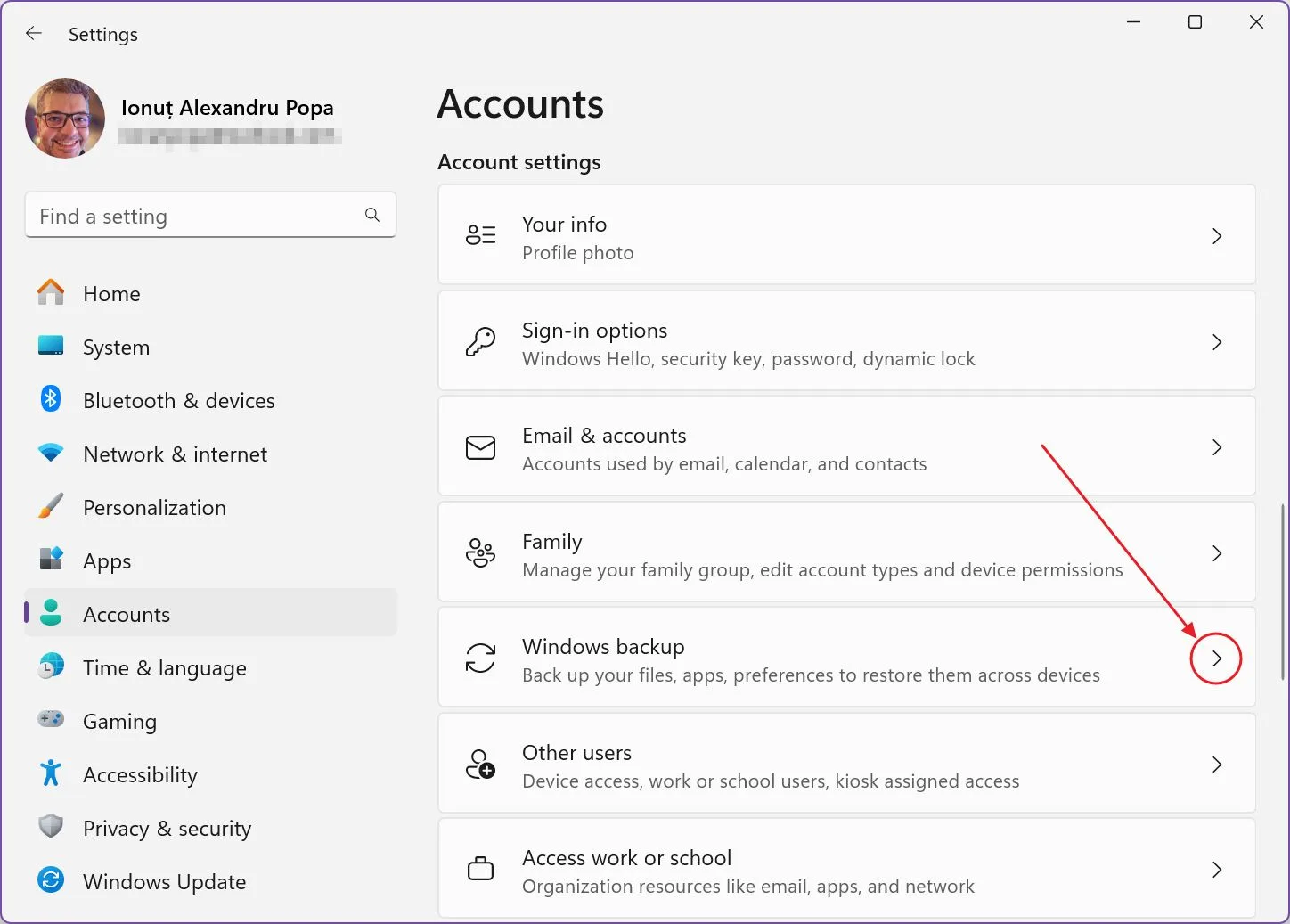Open the Time & language label
Image resolution: width=1290 pixels, height=924 pixels.
coord(165,668)
